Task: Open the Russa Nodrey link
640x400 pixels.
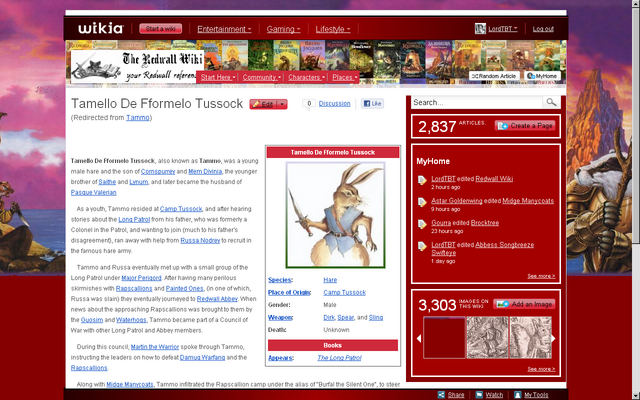Action: pyautogui.click(x=200, y=240)
